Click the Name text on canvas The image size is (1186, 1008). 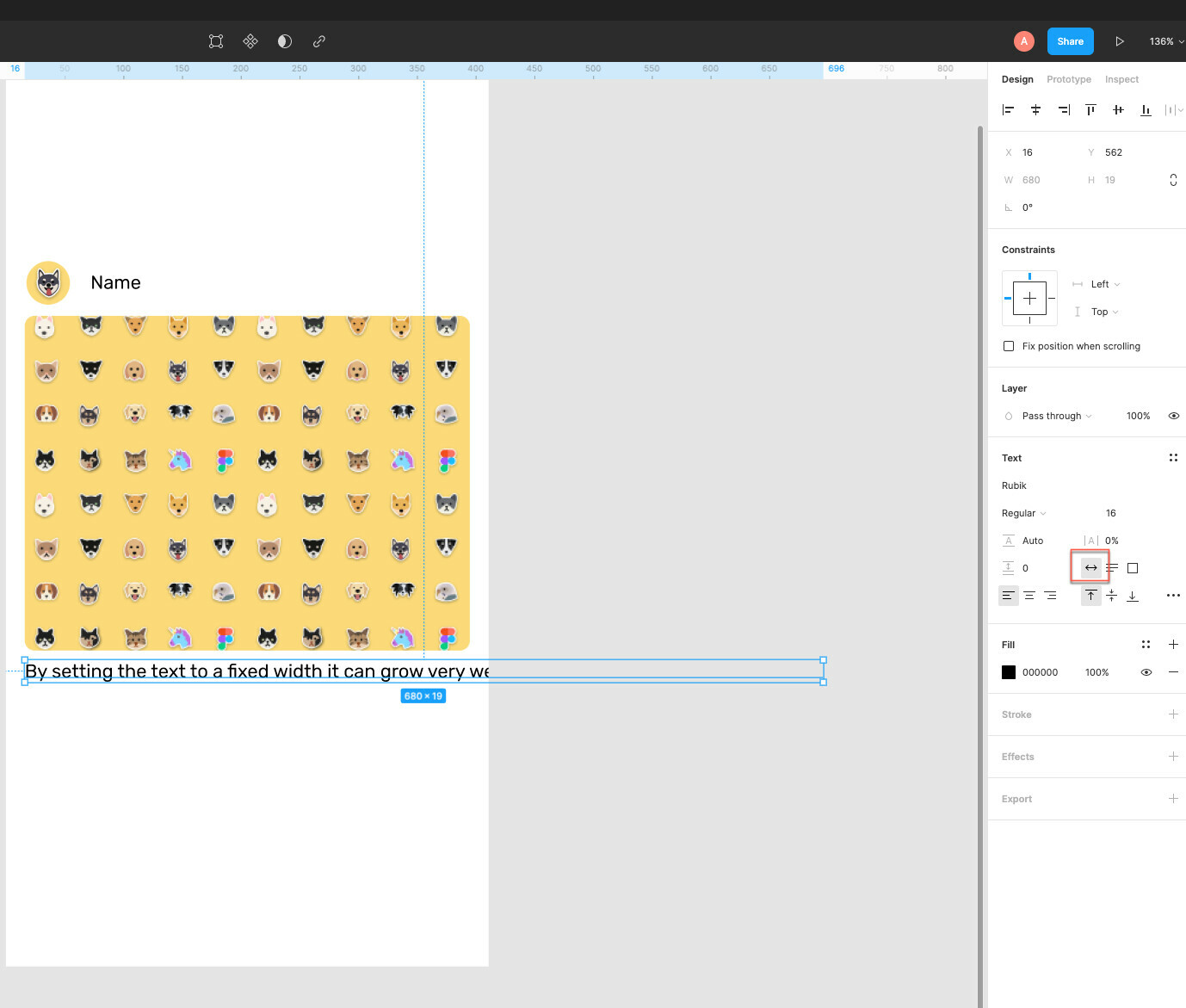pyautogui.click(x=115, y=283)
